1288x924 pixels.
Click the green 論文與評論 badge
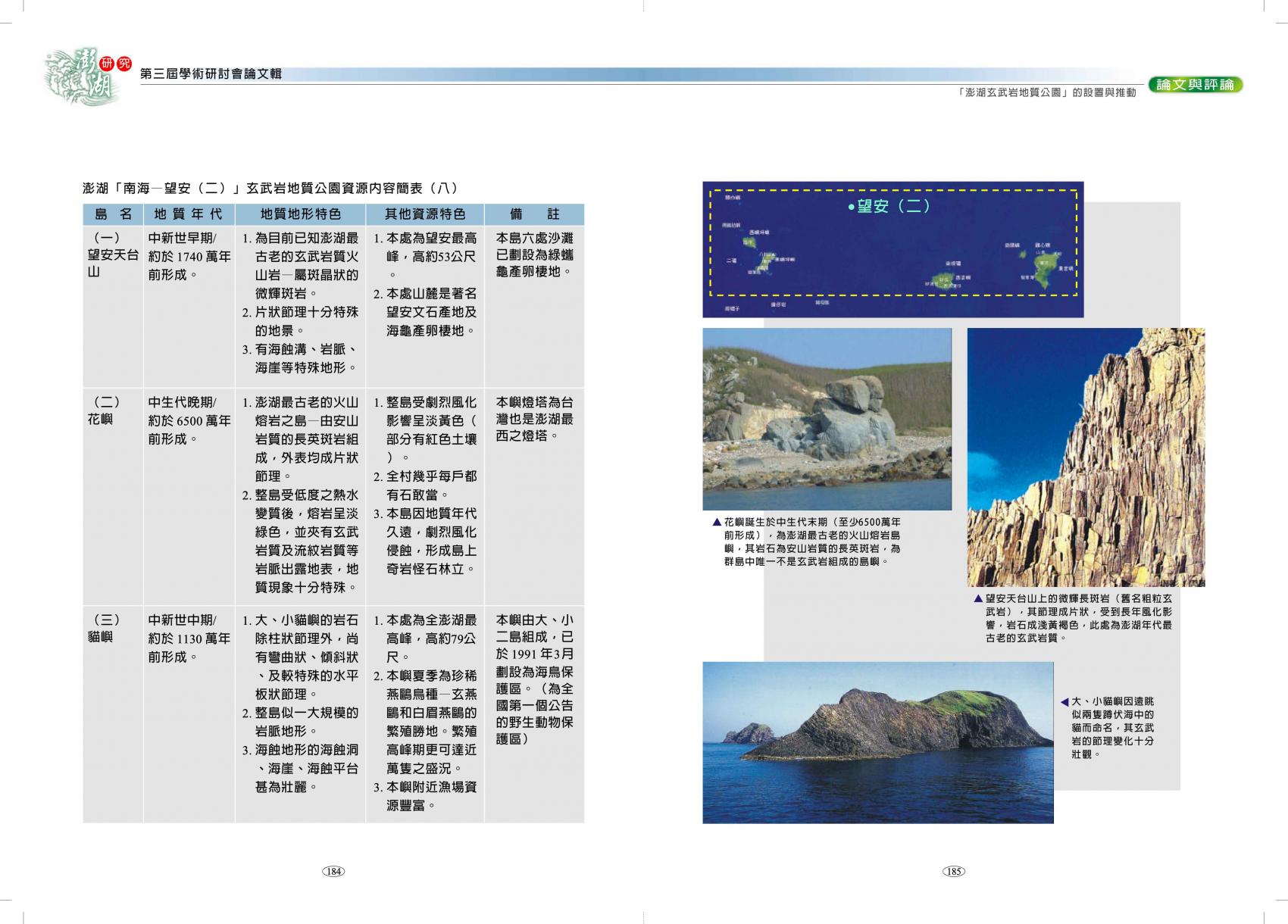click(x=1195, y=85)
